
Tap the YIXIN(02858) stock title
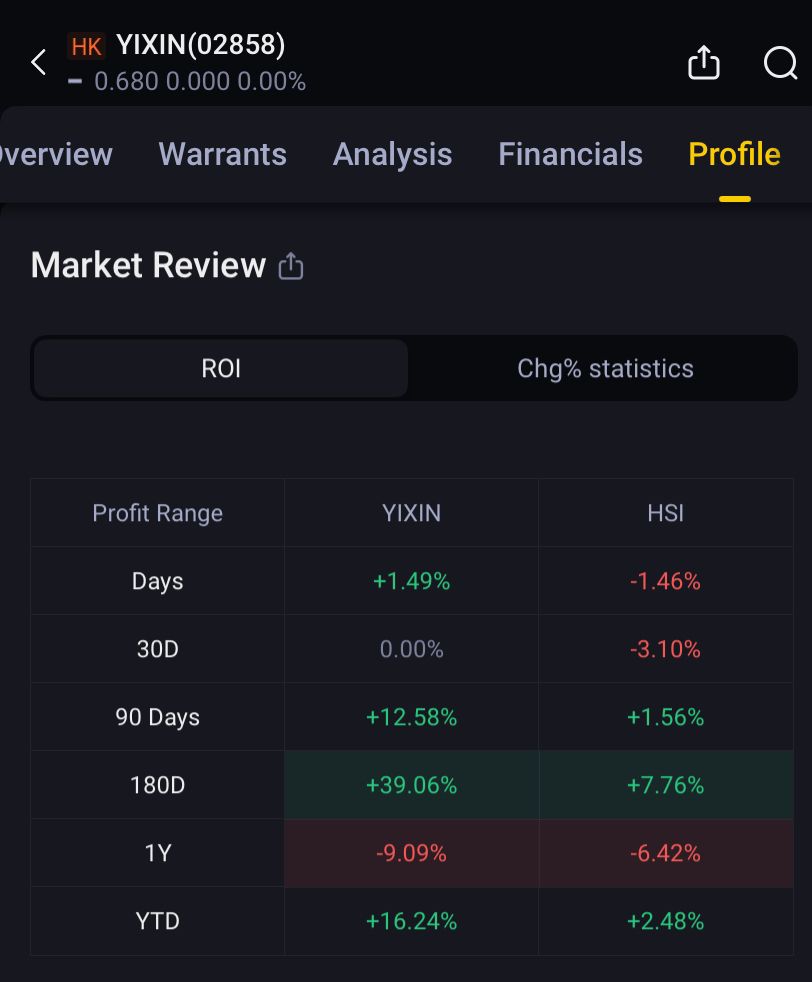(x=201, y=45)
